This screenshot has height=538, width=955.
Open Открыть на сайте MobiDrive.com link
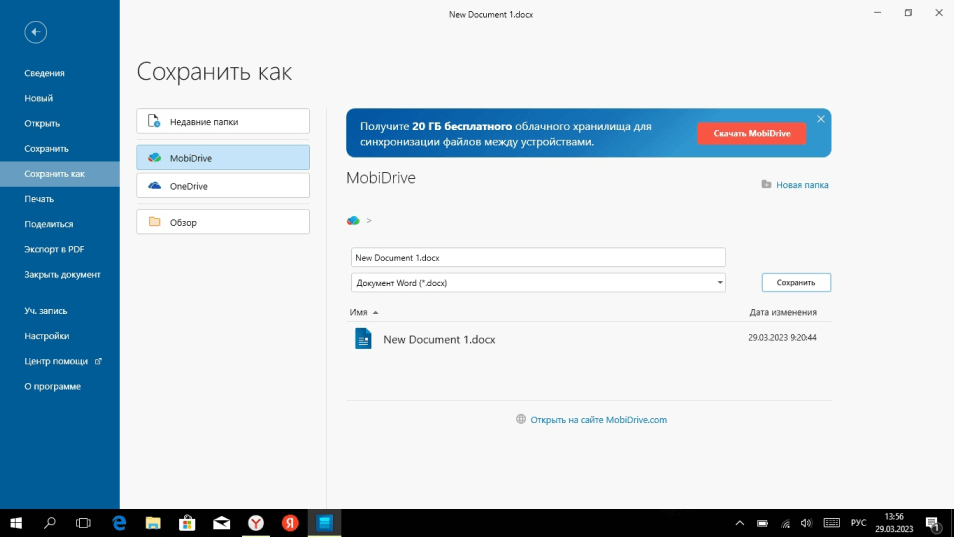coord(599,420)
